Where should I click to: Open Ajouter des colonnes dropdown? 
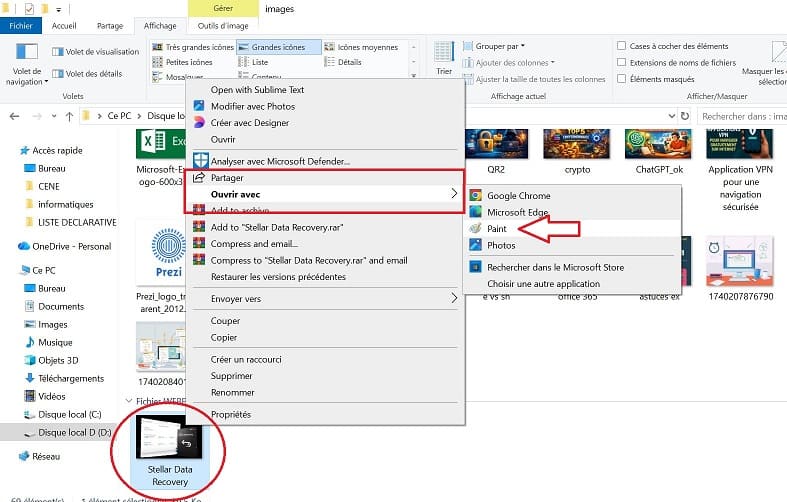coord(509,63)
